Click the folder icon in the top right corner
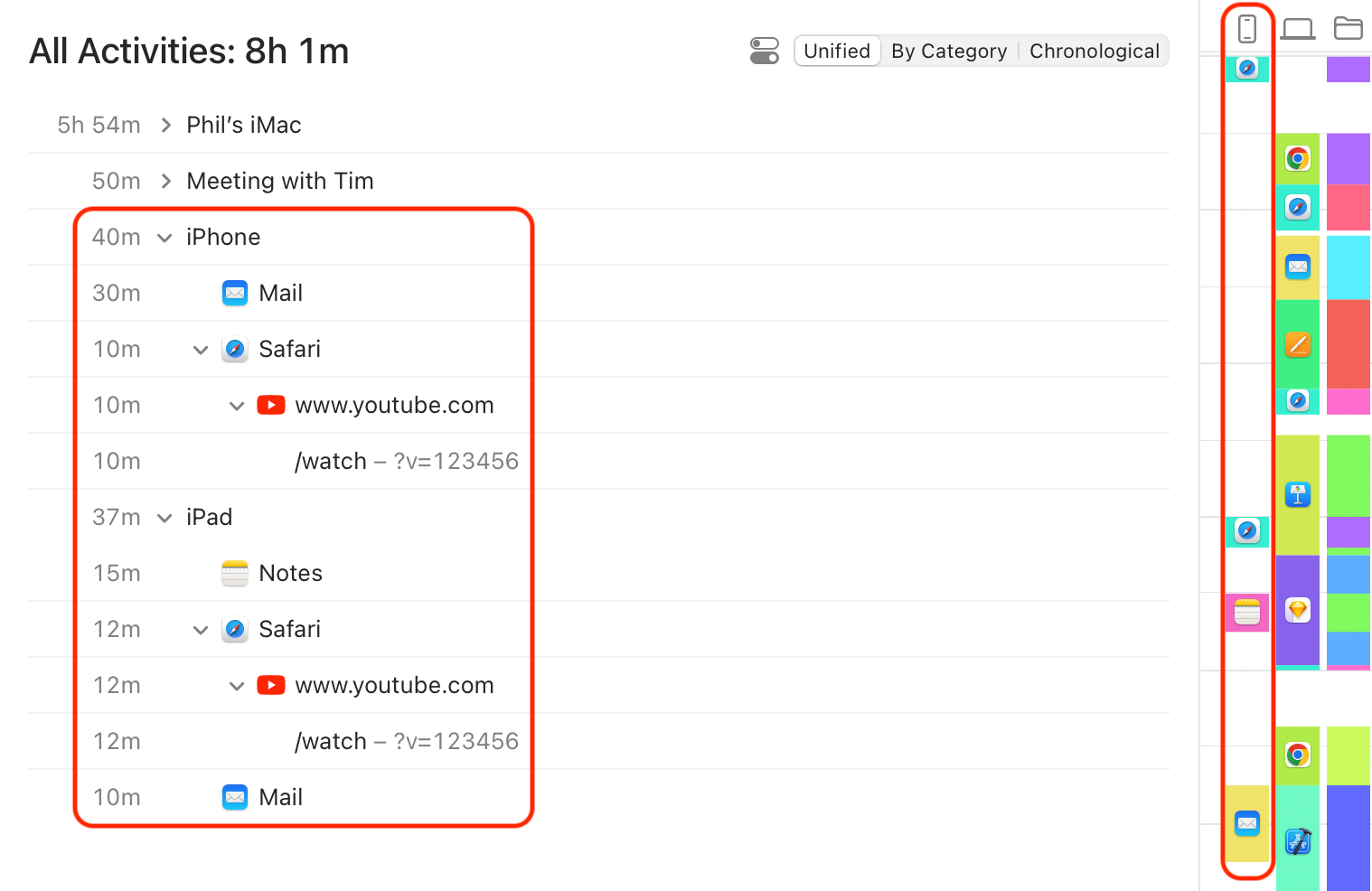This screenshot has height=891, width=1372. 1349,28
